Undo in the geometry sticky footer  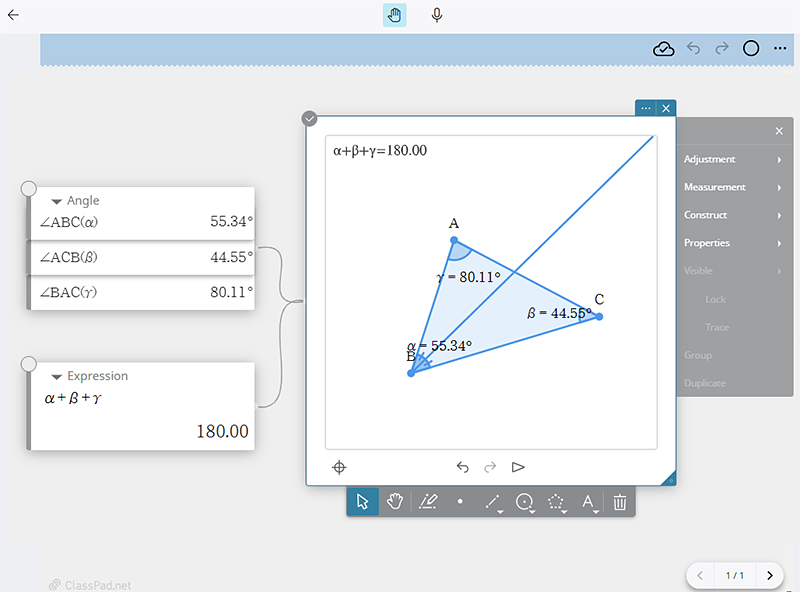(462, 467)
